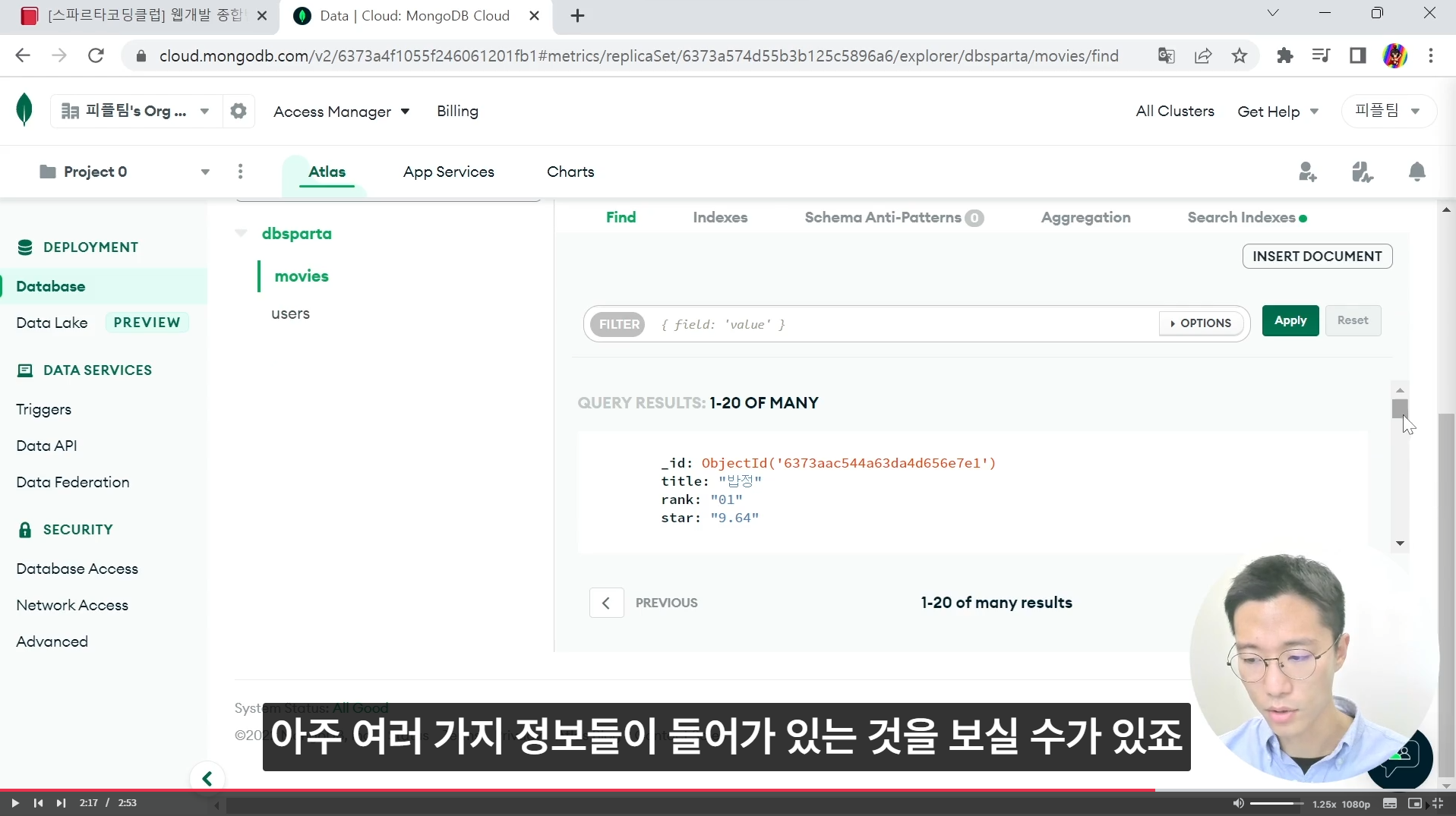Image resolution: width=1456 pixels, height=816 pixels.
Task: Click the INSERT DOCUMENT button
Action: [1317, 256]
